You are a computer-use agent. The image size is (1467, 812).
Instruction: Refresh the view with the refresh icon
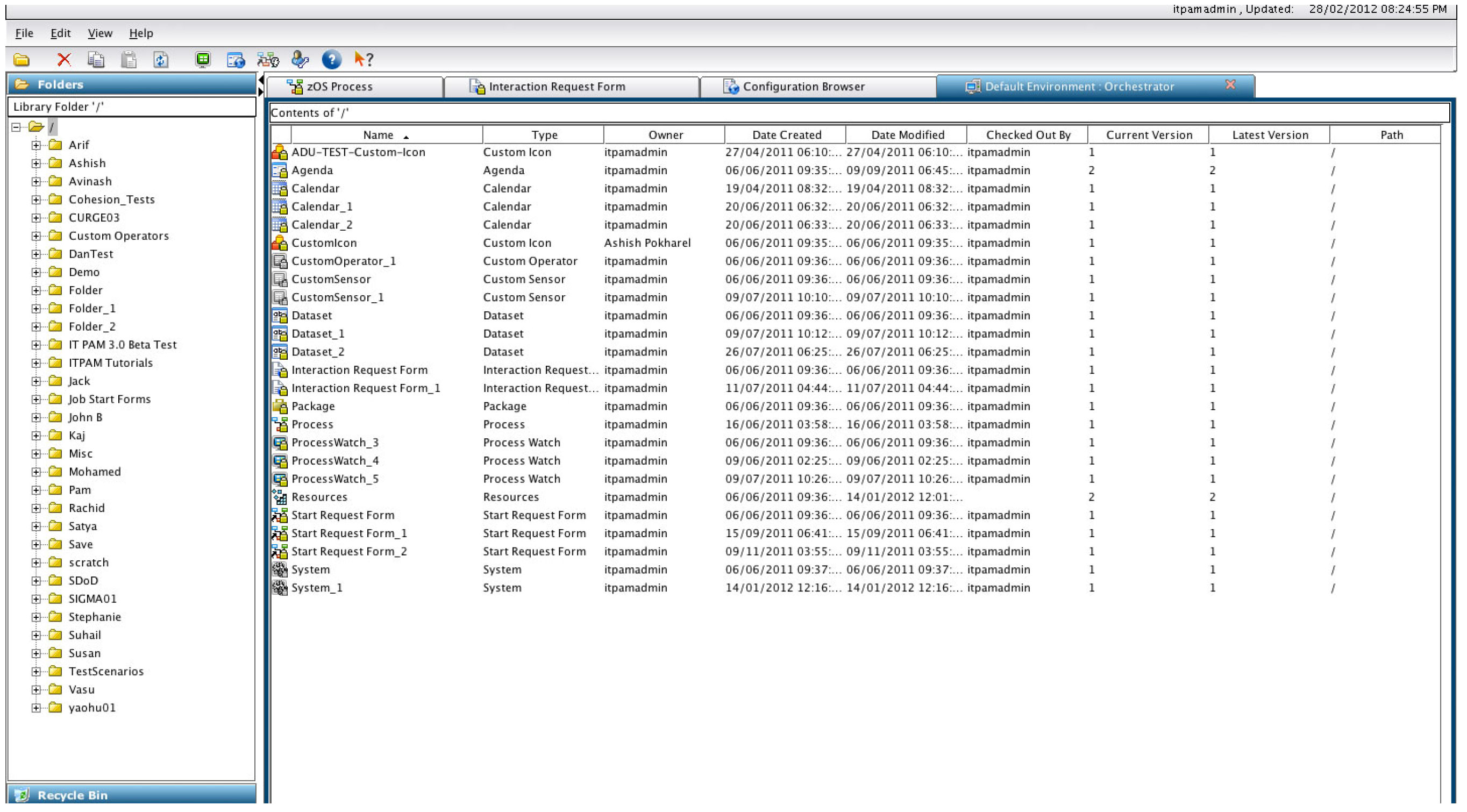click(161, 60)
